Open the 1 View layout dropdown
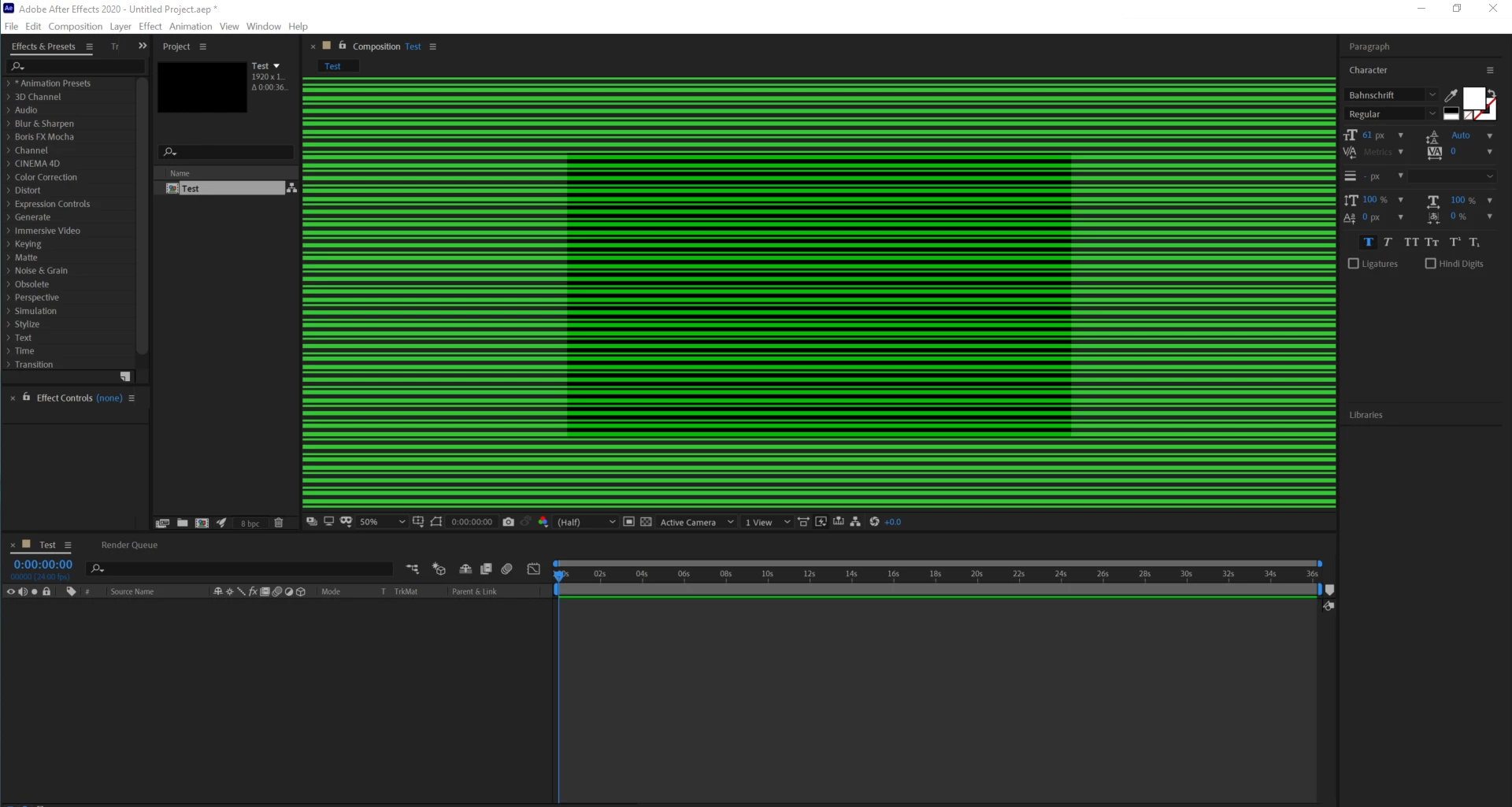This screenshot has width=1512, height=807. point(767,522)
